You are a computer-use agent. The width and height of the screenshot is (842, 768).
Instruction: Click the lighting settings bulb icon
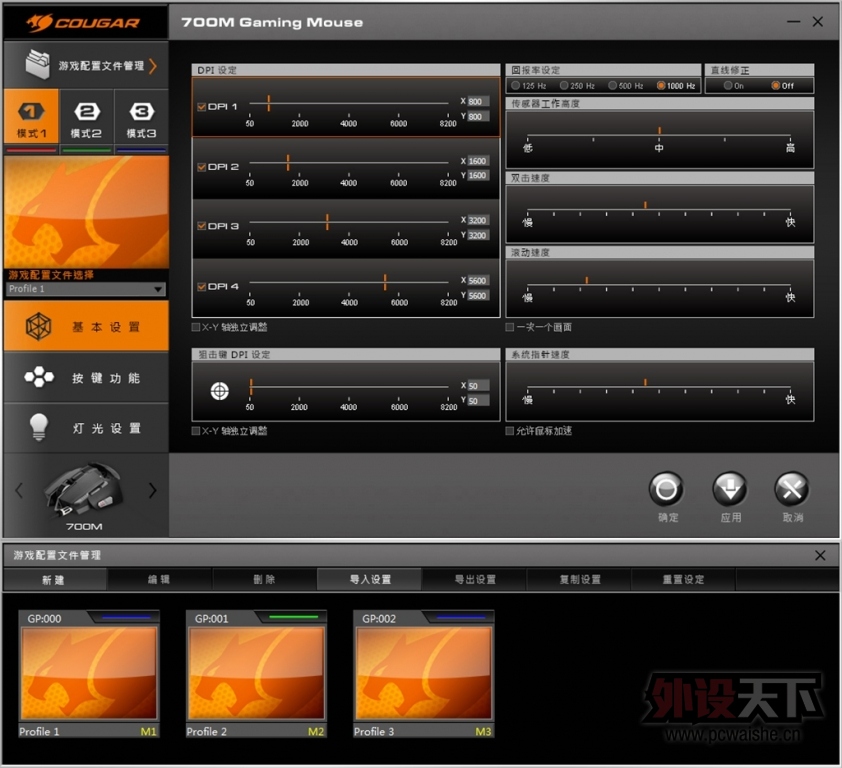pos(39,428)
